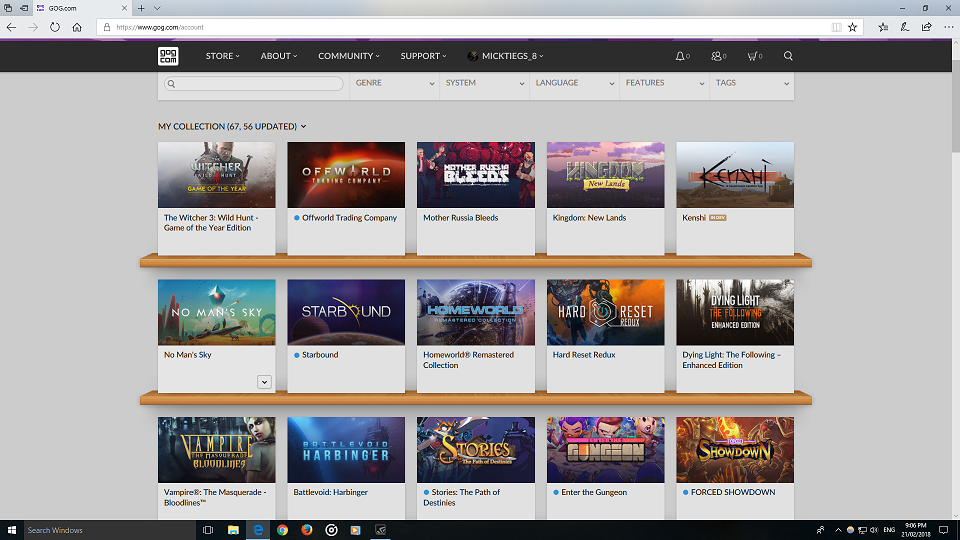Open the Windows Start menu
The height and width of the screenshot is (540, 960).
coord(12,530)
